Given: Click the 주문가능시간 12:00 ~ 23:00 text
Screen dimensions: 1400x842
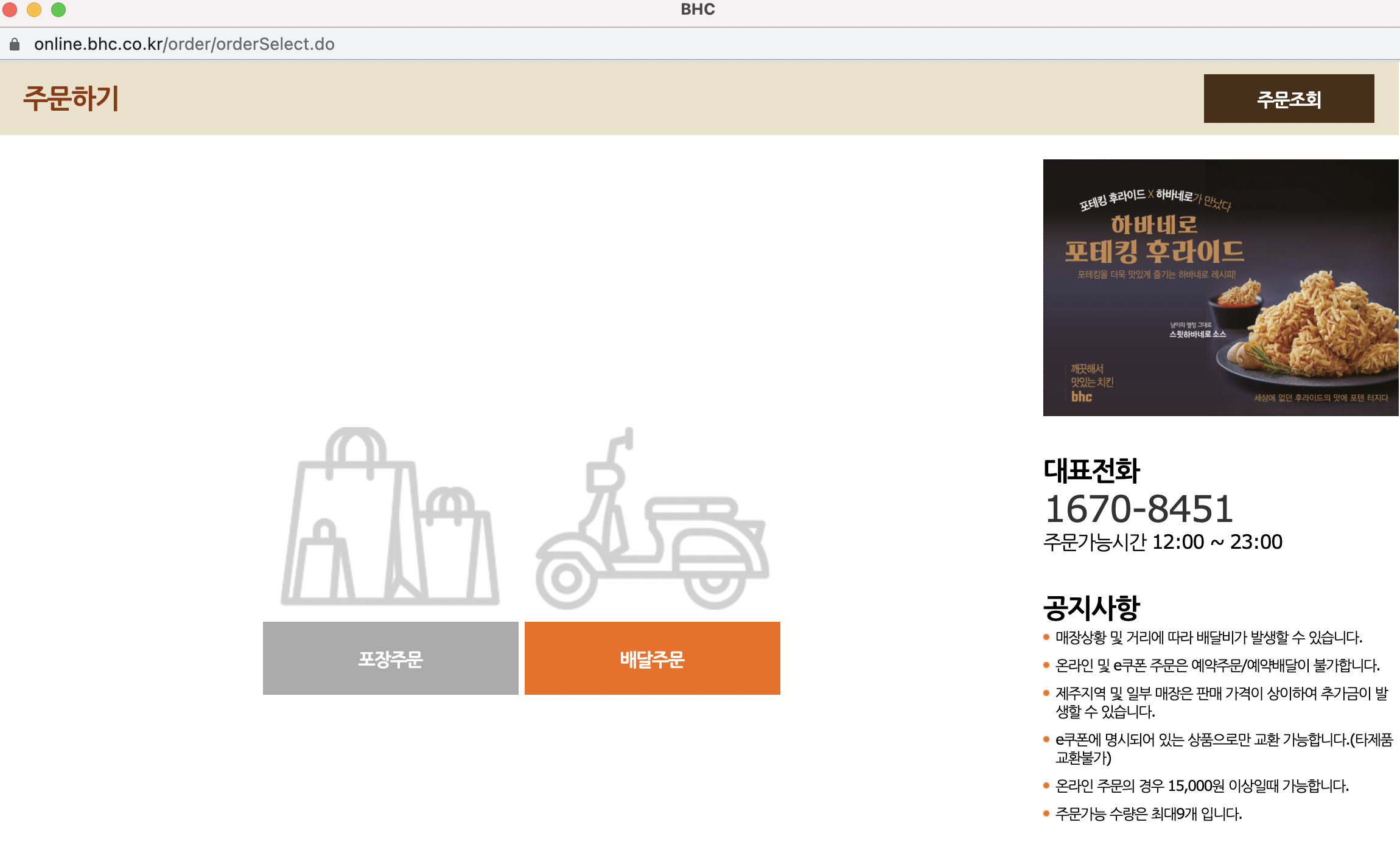Looking at the screenshot, I should click(x=1163, y=541).
